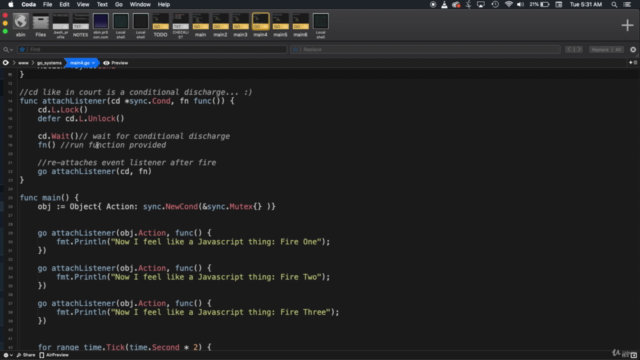Open the Files tab with drawer icon
This screenshot has width=640, height=360.
(40, 25)
